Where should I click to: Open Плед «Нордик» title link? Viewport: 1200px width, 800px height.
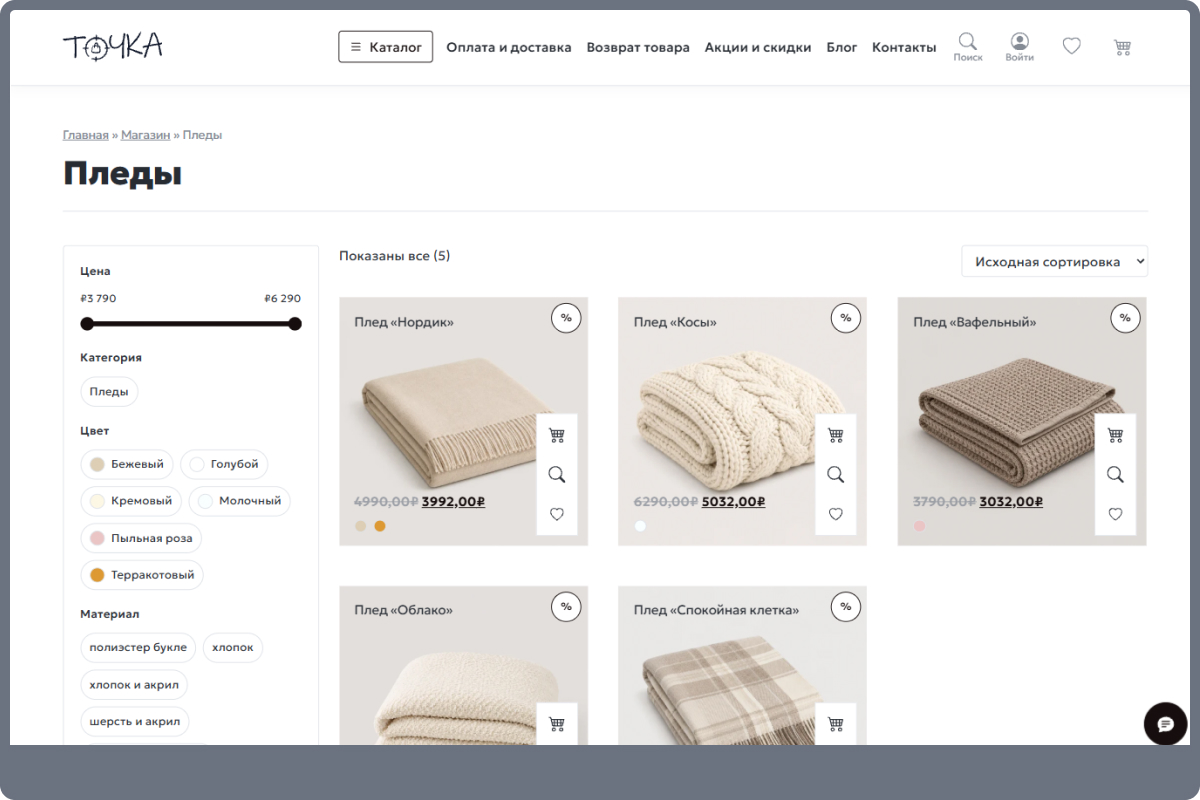[x=404, y=322]
